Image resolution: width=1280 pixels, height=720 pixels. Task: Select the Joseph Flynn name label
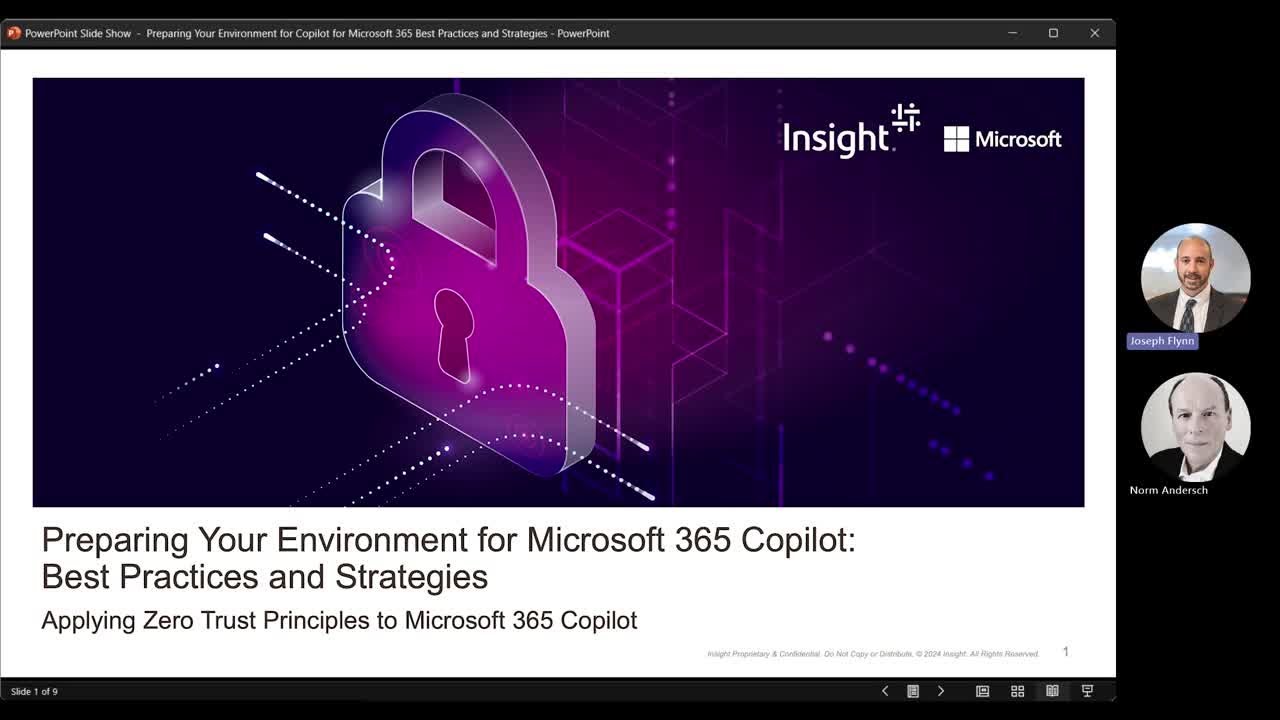(1161, 341)
